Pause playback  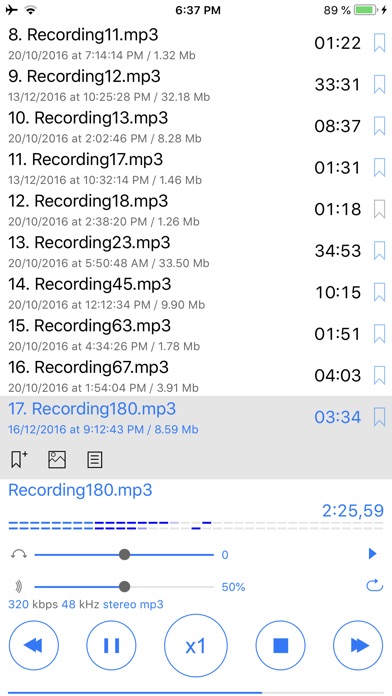111,645
